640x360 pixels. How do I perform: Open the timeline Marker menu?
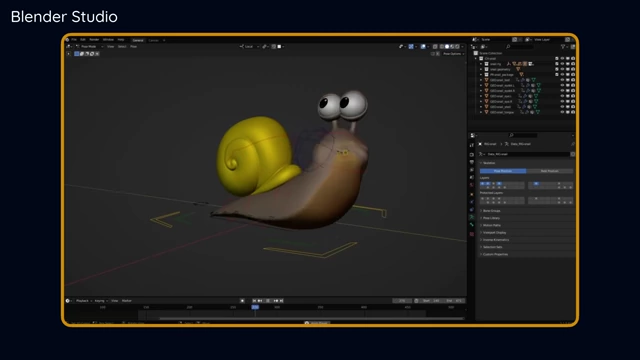click(127, 301)
